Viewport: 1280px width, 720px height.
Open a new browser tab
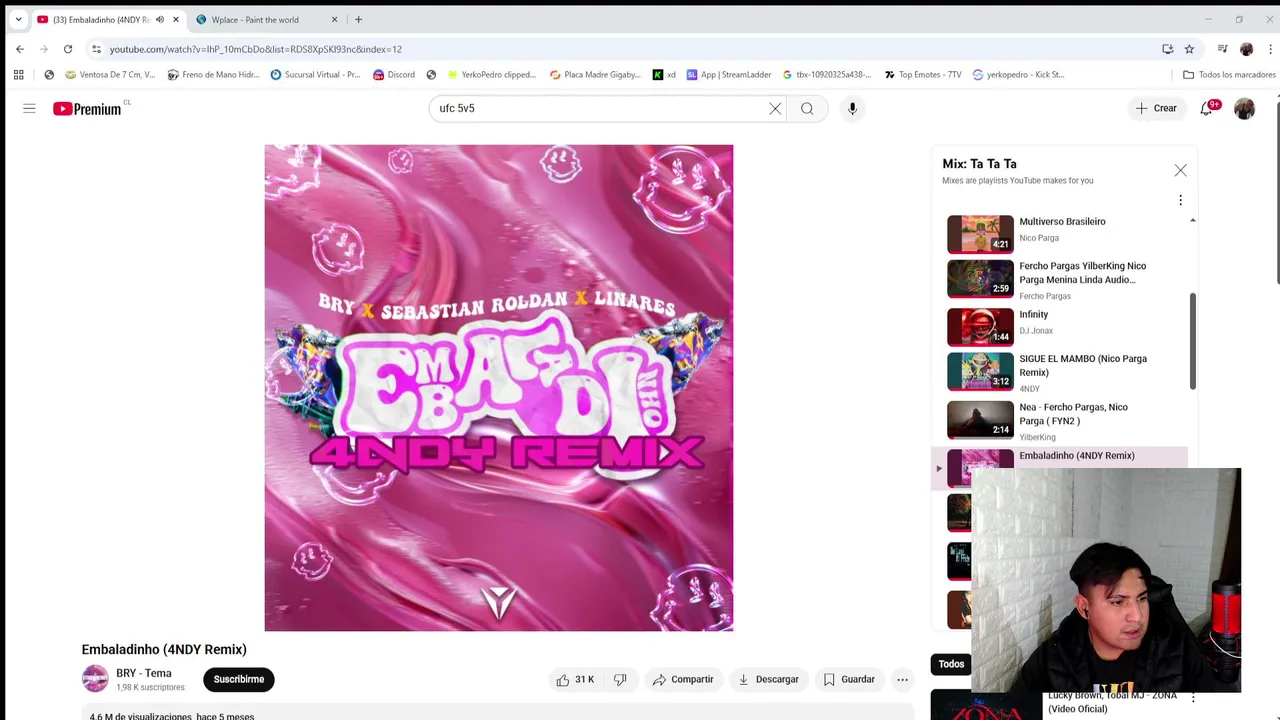(x=358, y=19)
